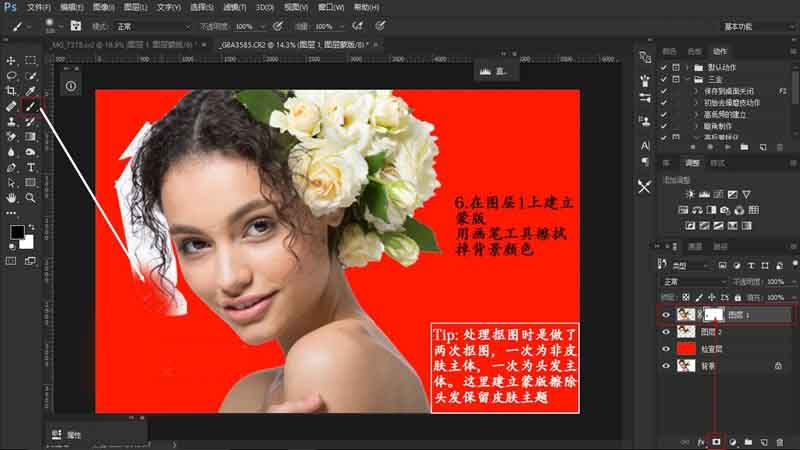This screenshot has width=800, height=450.
Task: Click Add layer mask button
Action: (716, 442)
